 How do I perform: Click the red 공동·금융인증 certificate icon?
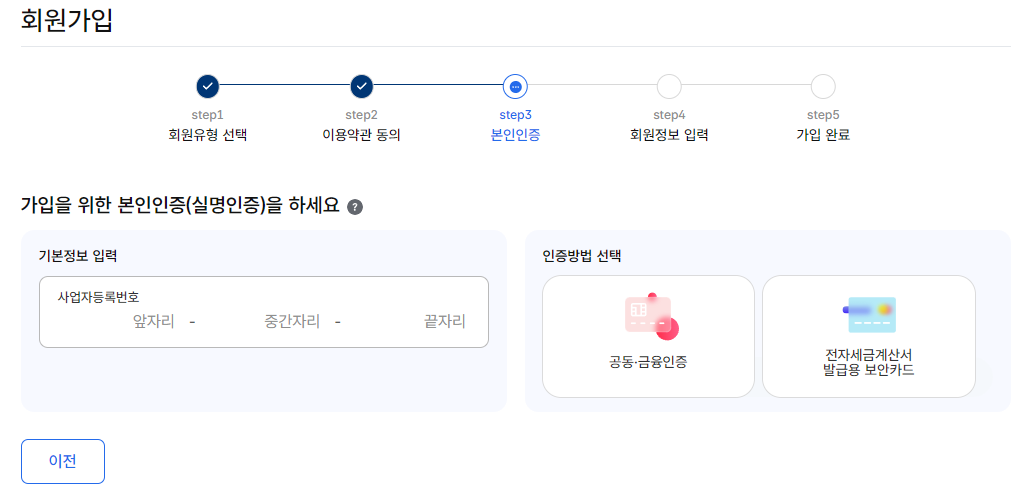[x=651, y=317]
